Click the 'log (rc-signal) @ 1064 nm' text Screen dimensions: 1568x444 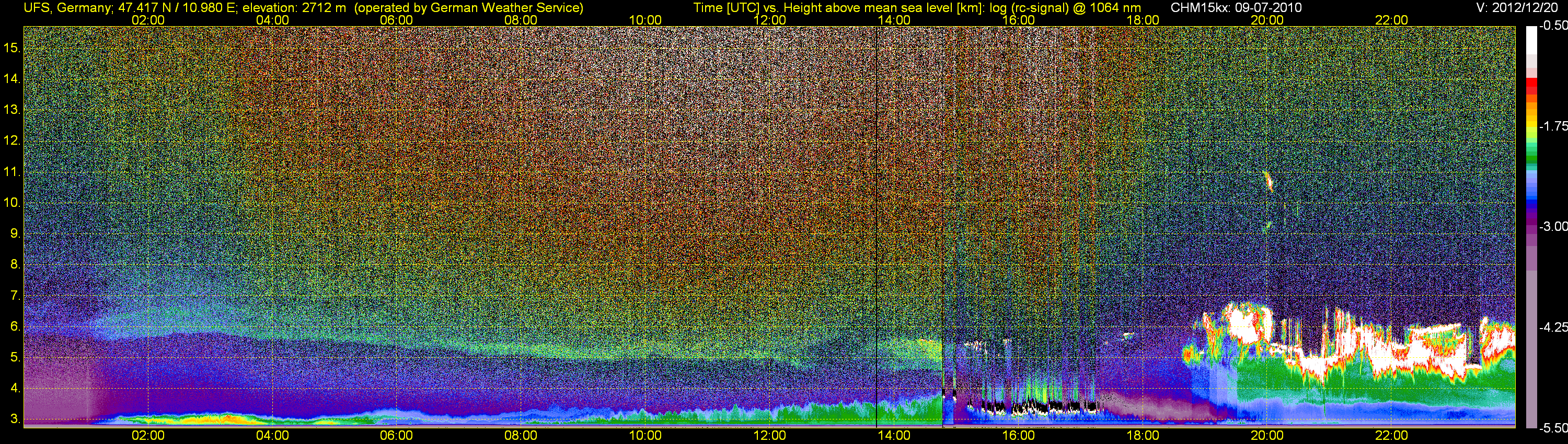[x=1066, y=8]
